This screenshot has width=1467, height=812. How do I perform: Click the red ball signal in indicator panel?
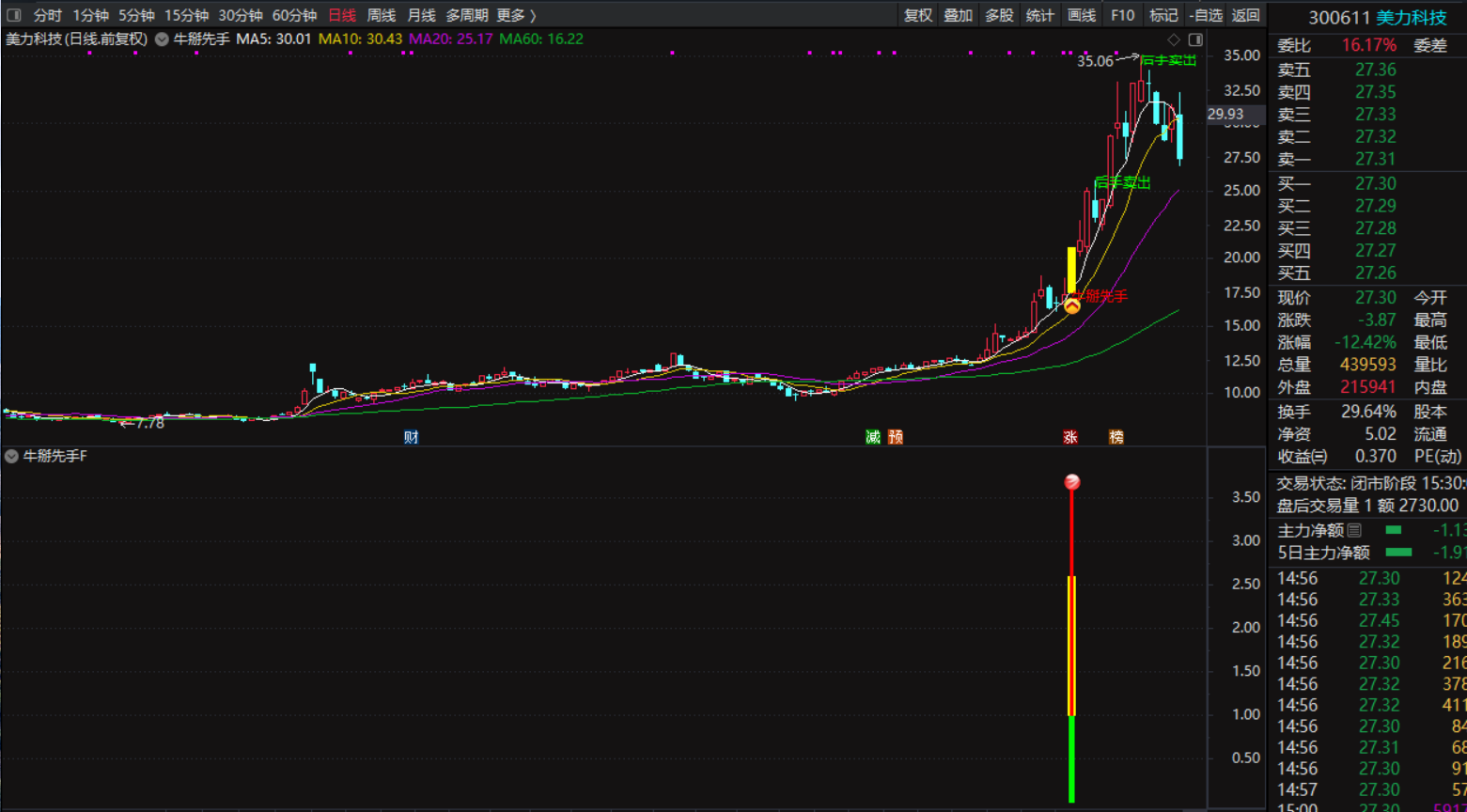coord(1071,482)
